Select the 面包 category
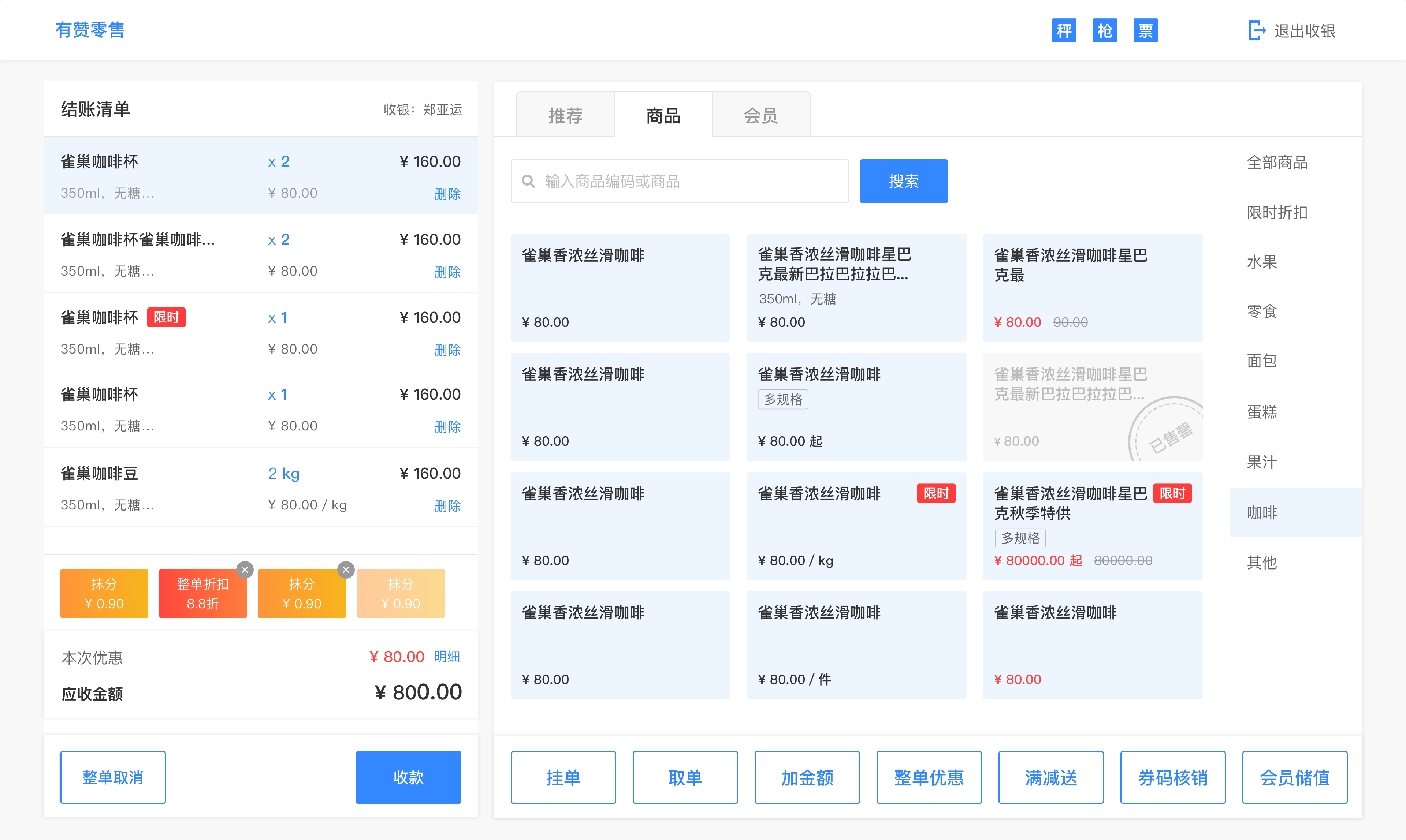 [x=1262, y=361]
